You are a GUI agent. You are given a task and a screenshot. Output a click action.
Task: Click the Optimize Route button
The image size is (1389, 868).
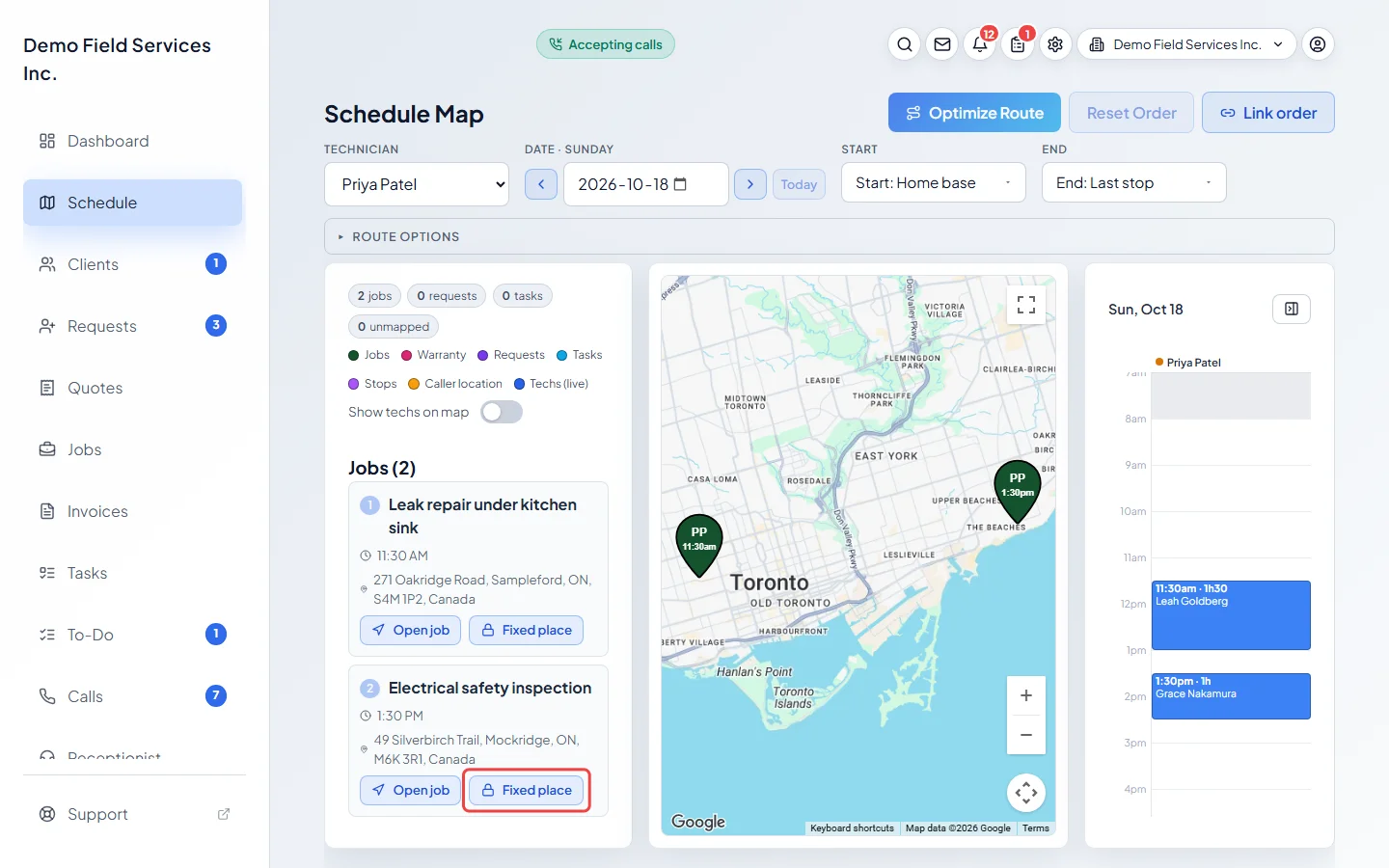(974, 113)
